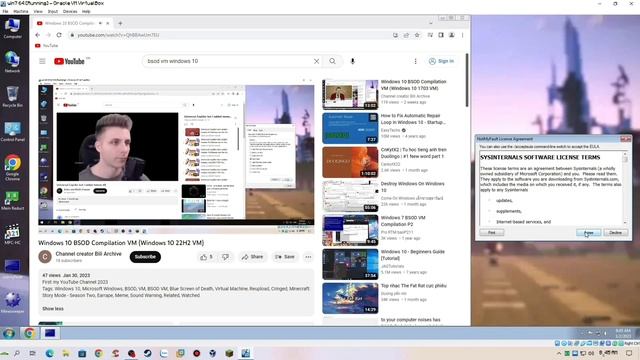
Task: Save the video to a playlist
Action: tap(285, 257)
